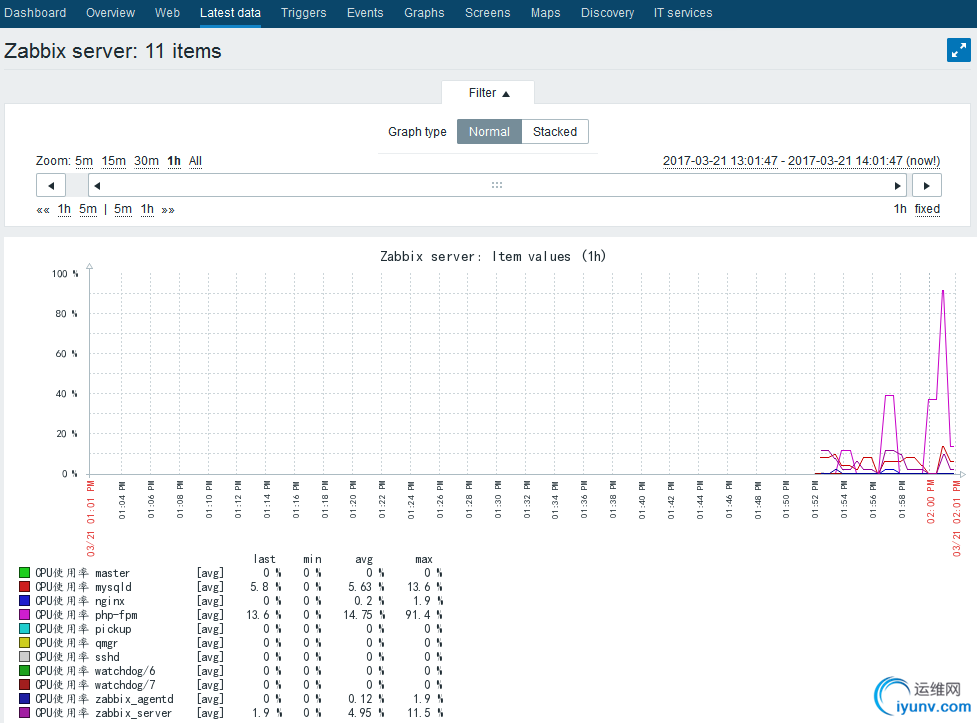This screenshot has width=977, height=723.
Task: Jump to earliest with « link
Action: 43,209
